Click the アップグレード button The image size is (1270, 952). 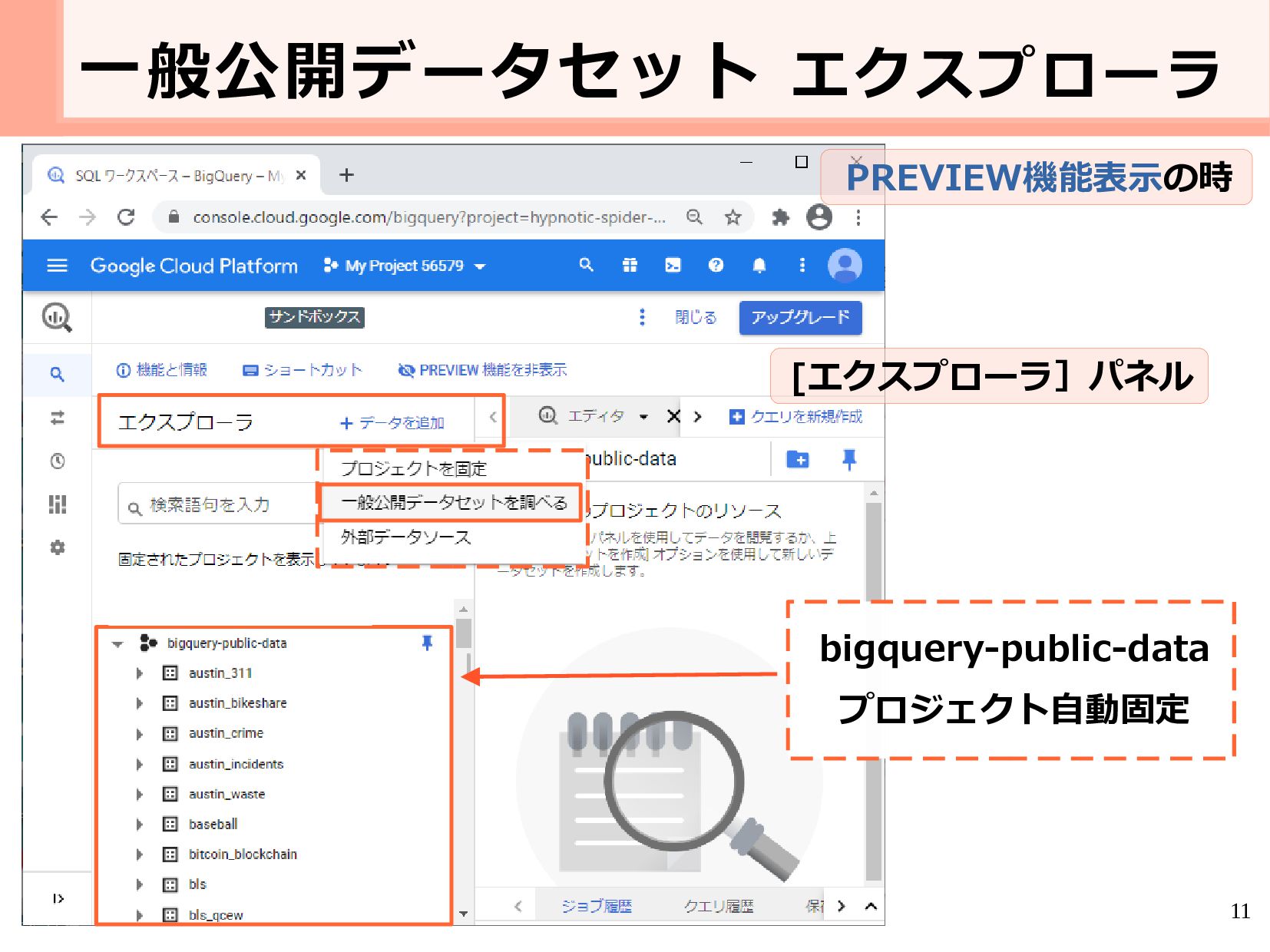click(x=800, y=317)
